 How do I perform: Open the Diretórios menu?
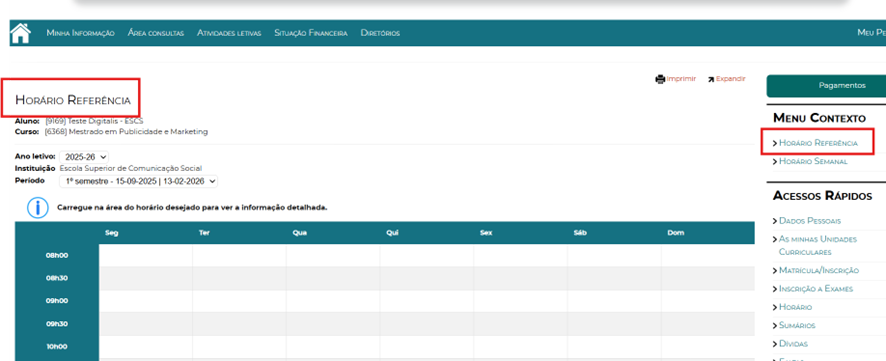click(x=380, y=33)
